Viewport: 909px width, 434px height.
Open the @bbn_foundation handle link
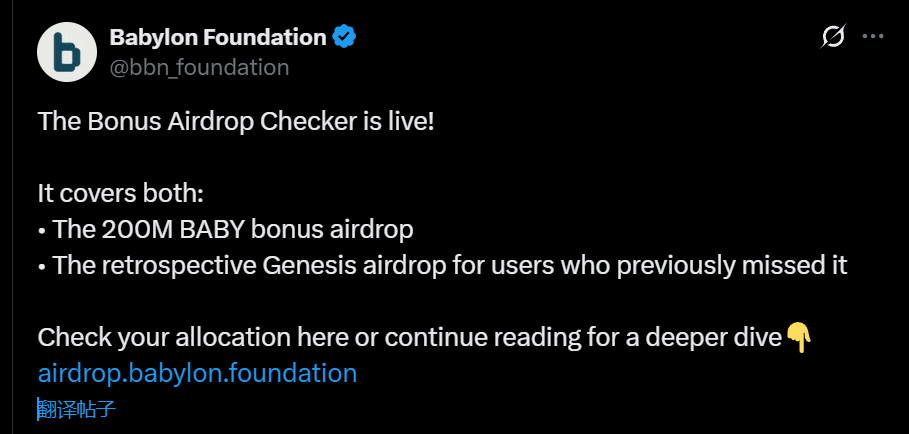click(199, 67)
